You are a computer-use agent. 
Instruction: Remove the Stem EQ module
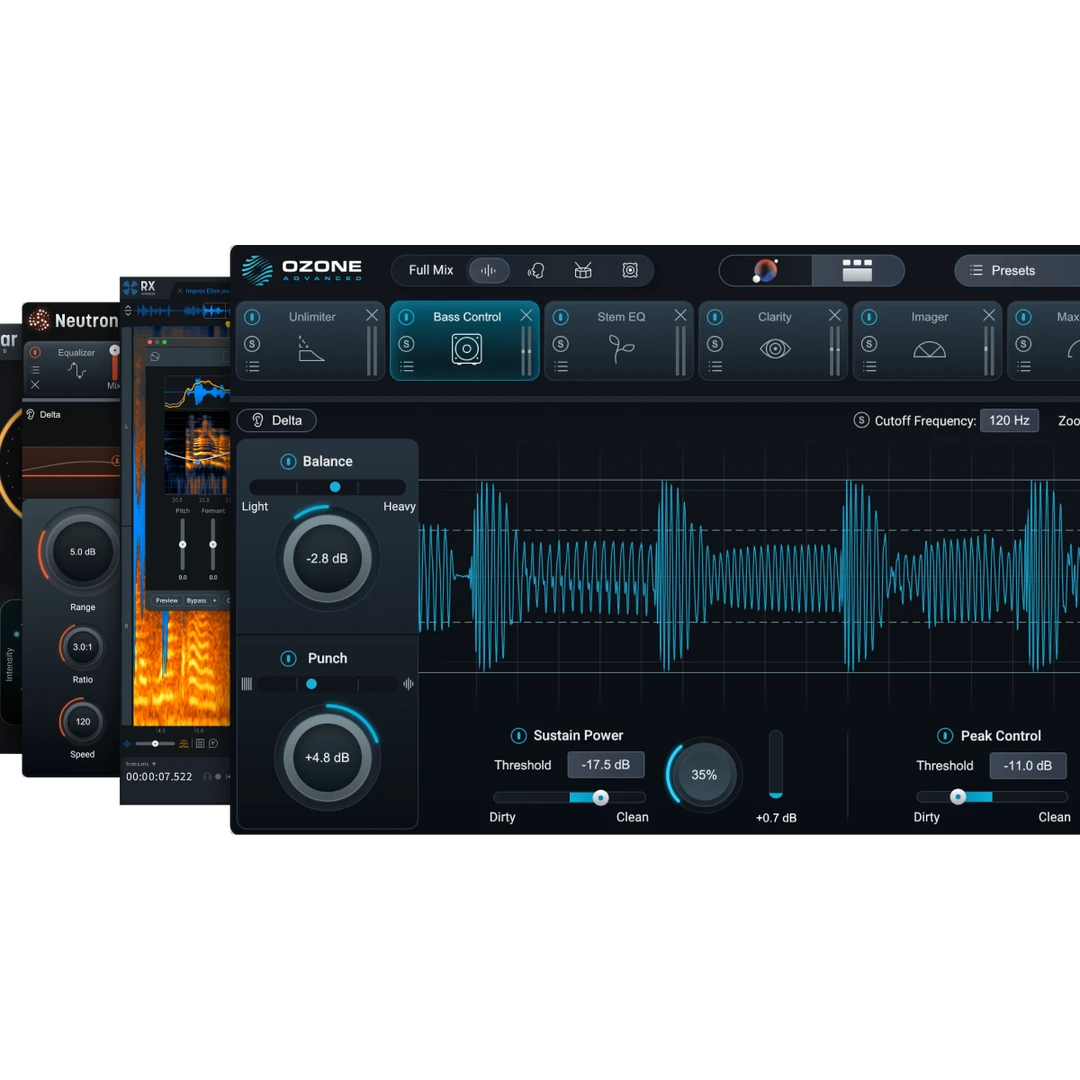coord(681,315)
